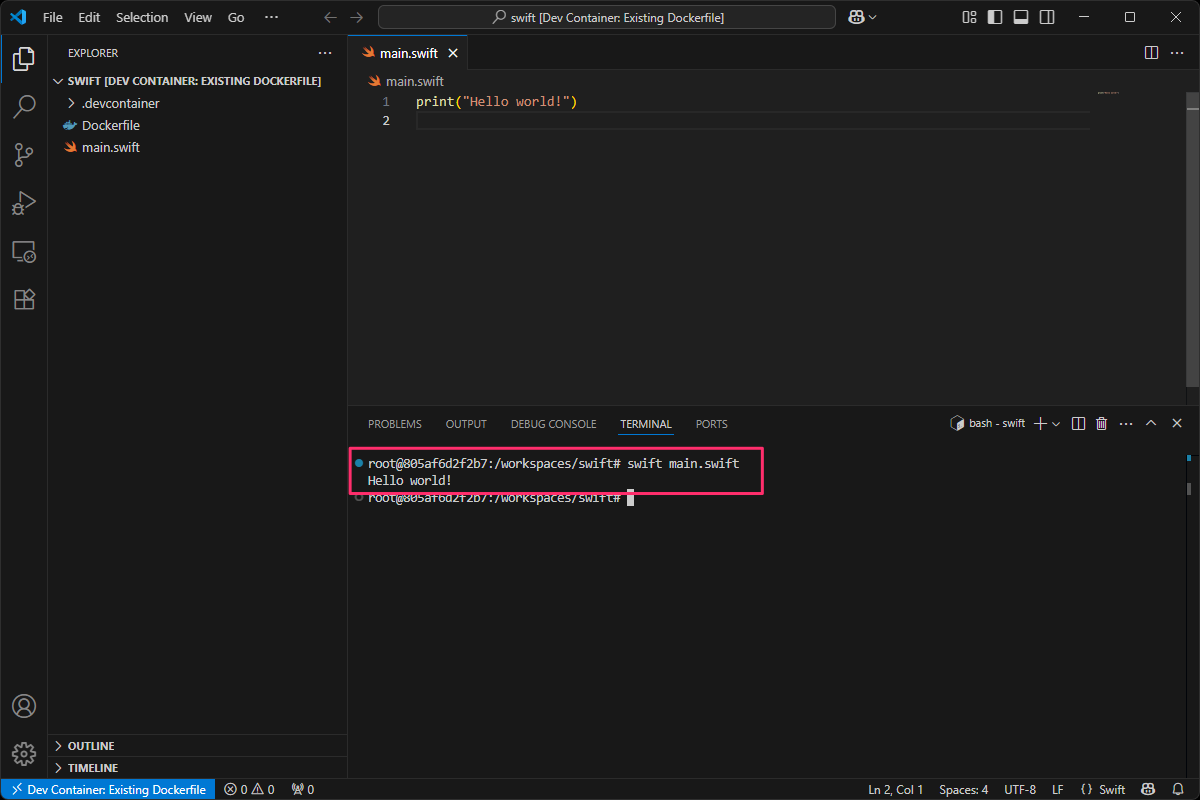Viewport: 1200px width, 800px height.
Task: Collapse the SWIFT workspace root folder
Action: pos(197,81)
